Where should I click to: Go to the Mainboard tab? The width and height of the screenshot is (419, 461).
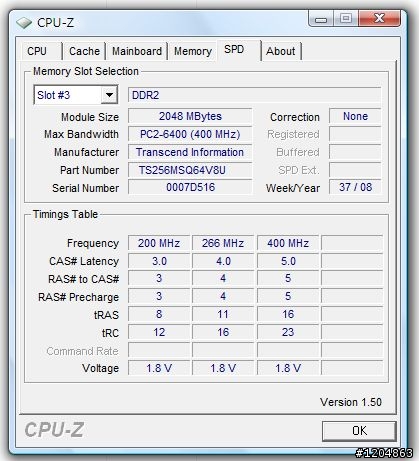pos(137,51)
